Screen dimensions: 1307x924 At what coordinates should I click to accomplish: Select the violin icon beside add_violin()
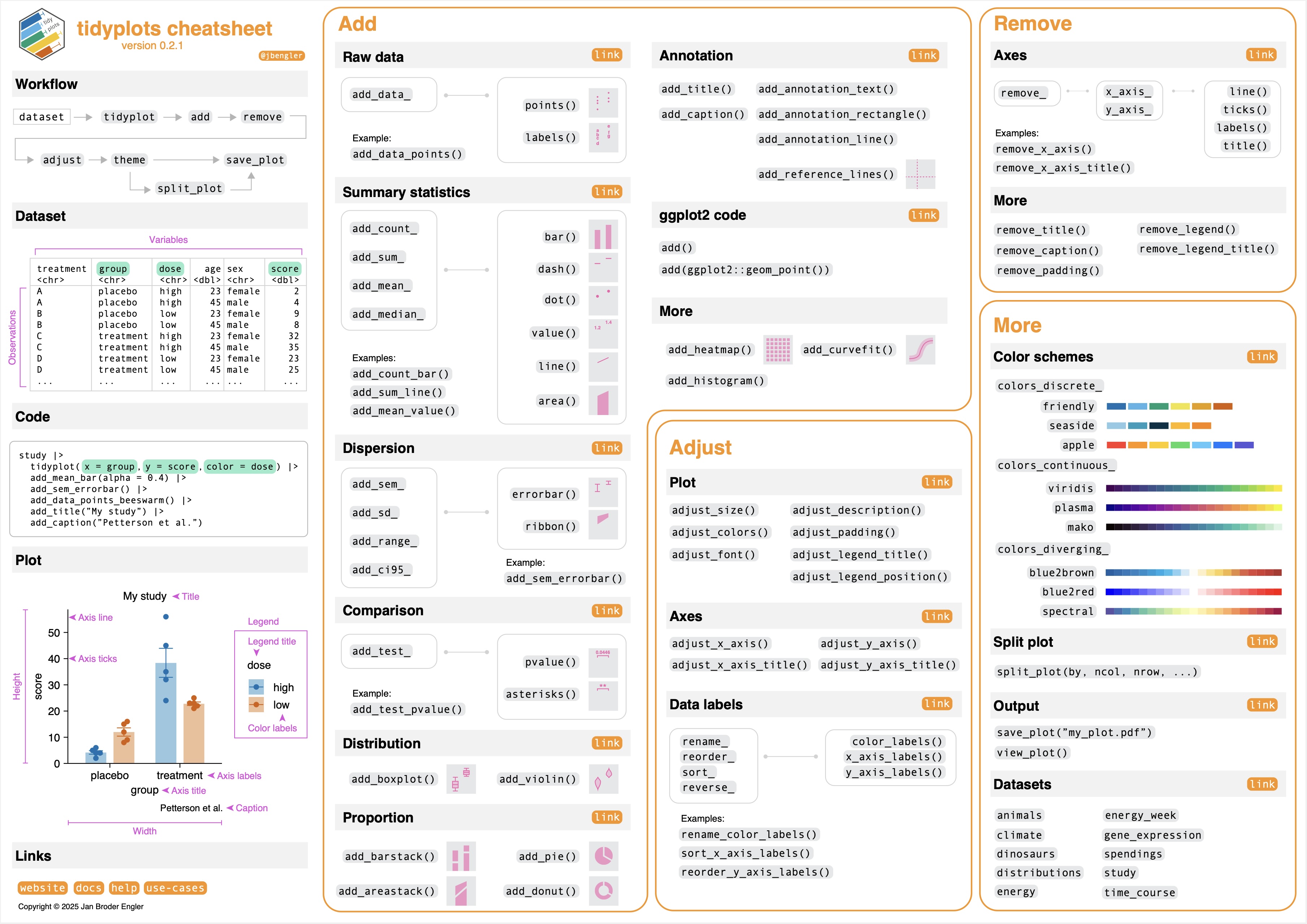click(x=603, y=779)
